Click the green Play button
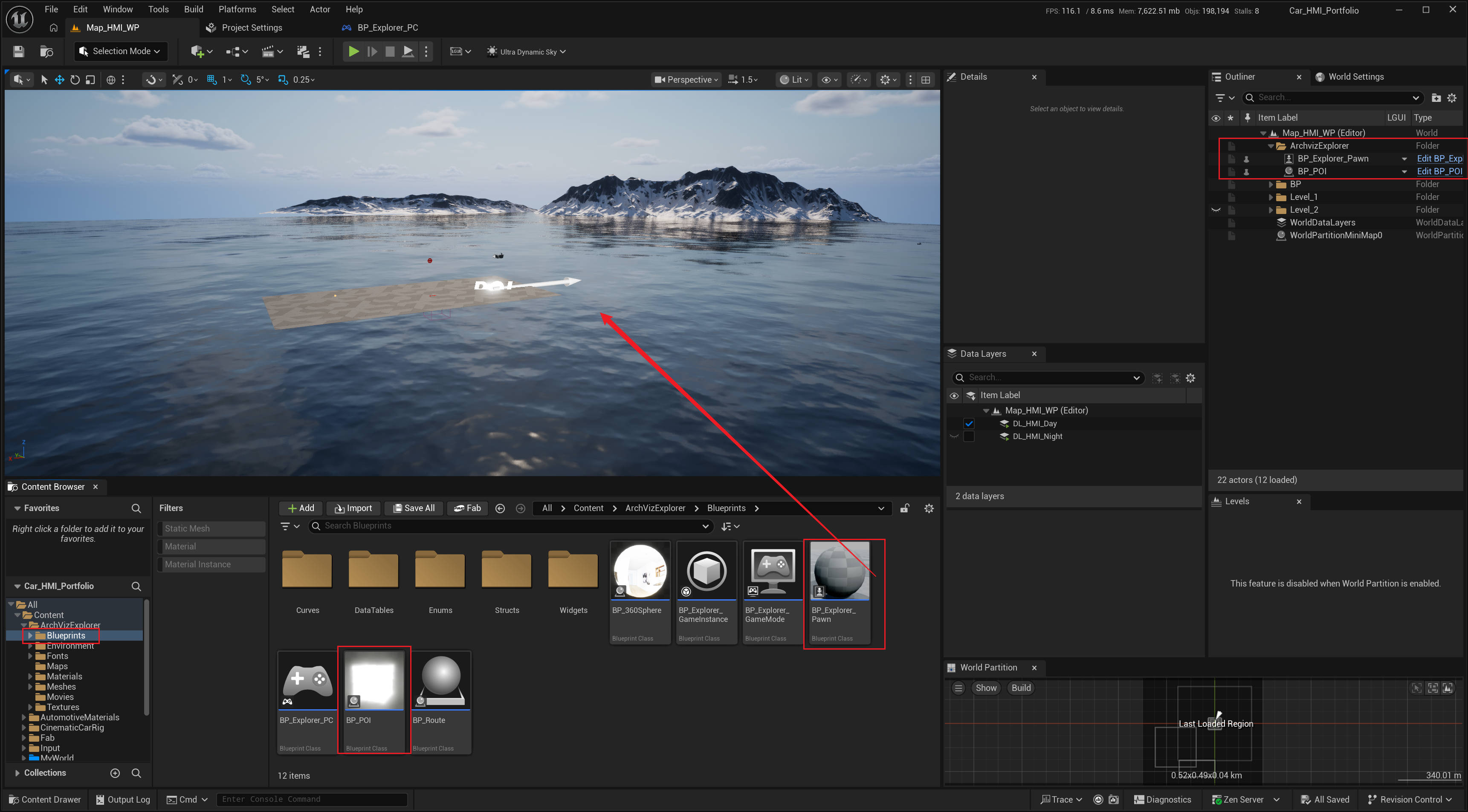 click(x=353, y=51)
